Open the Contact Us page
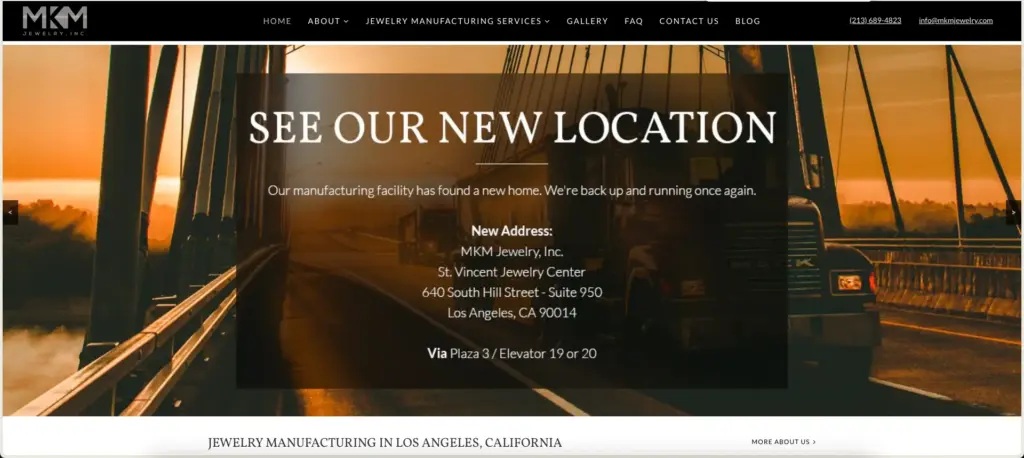Screen dimensions: 1024x458 pyautogui.click(x=689, y=21)
